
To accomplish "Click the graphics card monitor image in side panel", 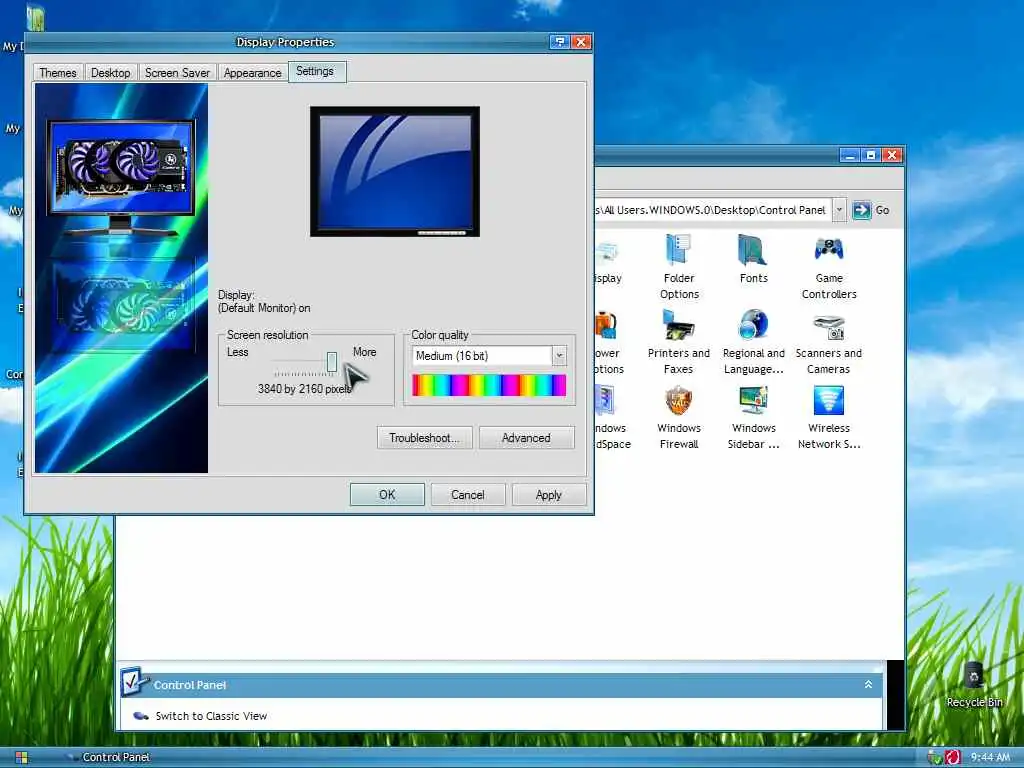I will [x=121, y=177].
